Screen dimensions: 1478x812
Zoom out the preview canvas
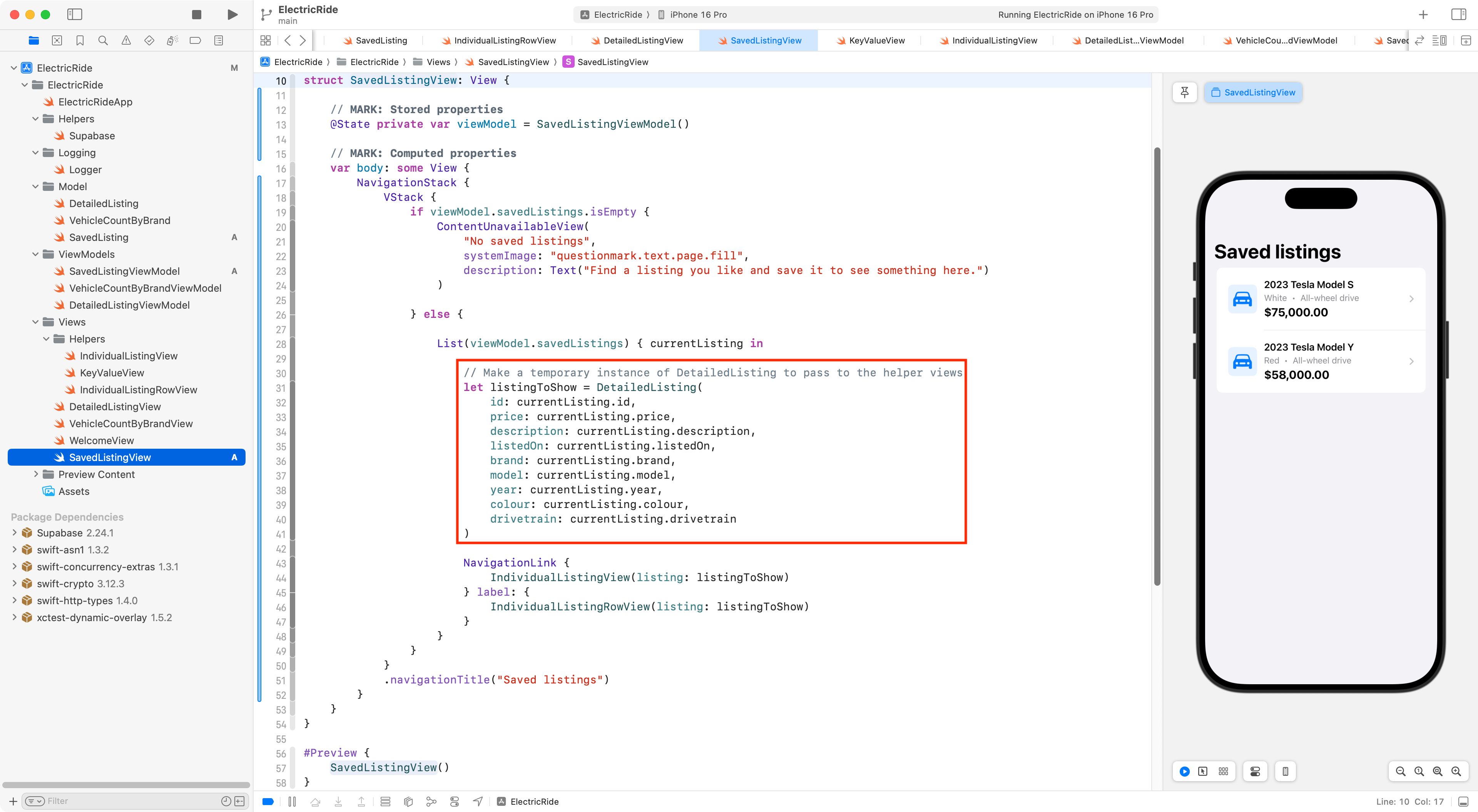(x=1401, y=771)
